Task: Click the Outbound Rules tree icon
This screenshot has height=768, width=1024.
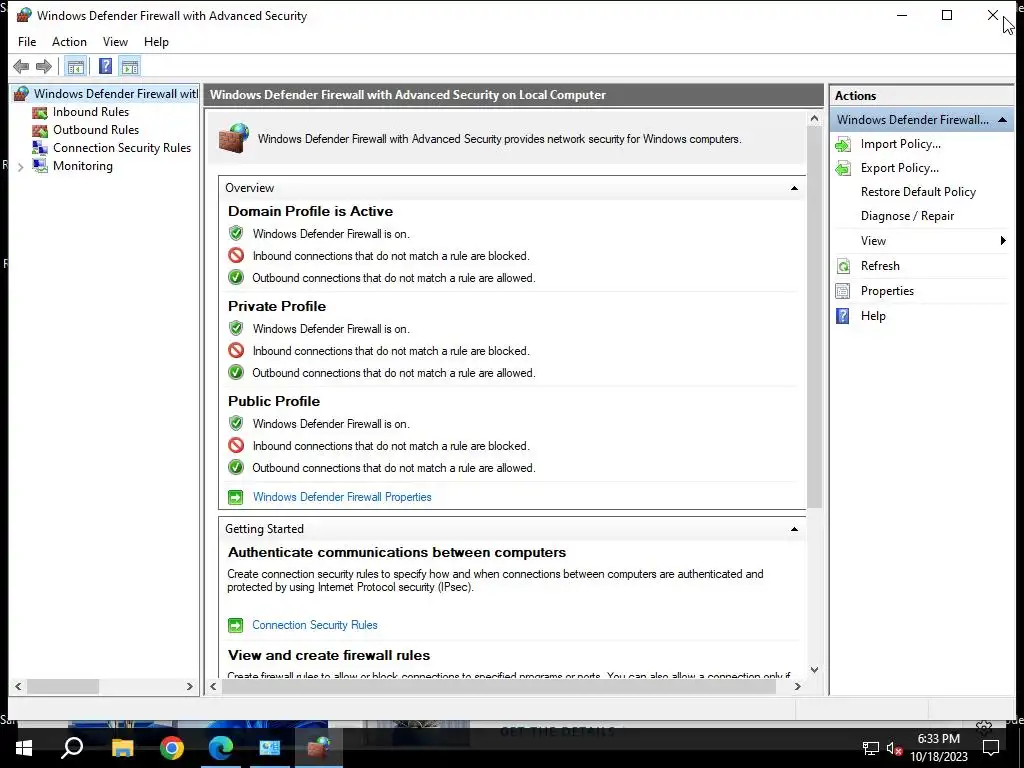Action: 40,130
